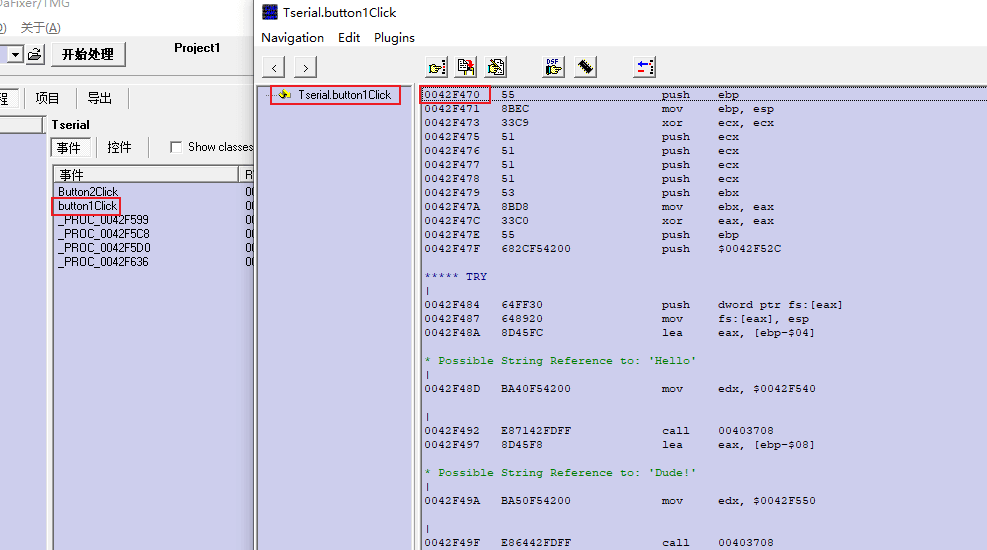Click the DSF toolbar icon
This screenshot has width=987, height=550.
[x=553, y=67]
